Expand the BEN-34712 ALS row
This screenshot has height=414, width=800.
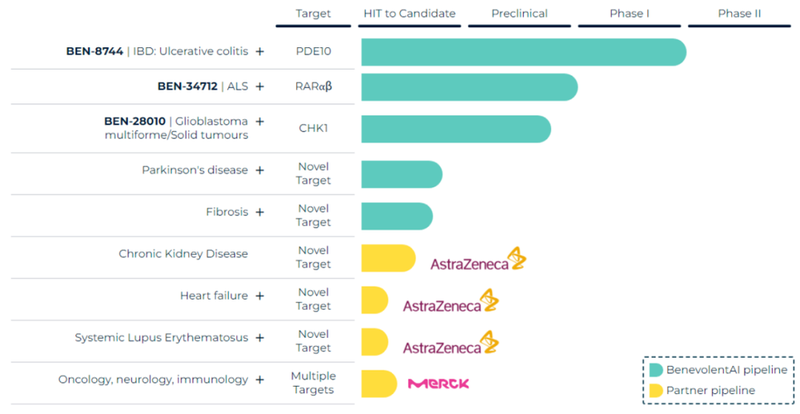[260, 86]
